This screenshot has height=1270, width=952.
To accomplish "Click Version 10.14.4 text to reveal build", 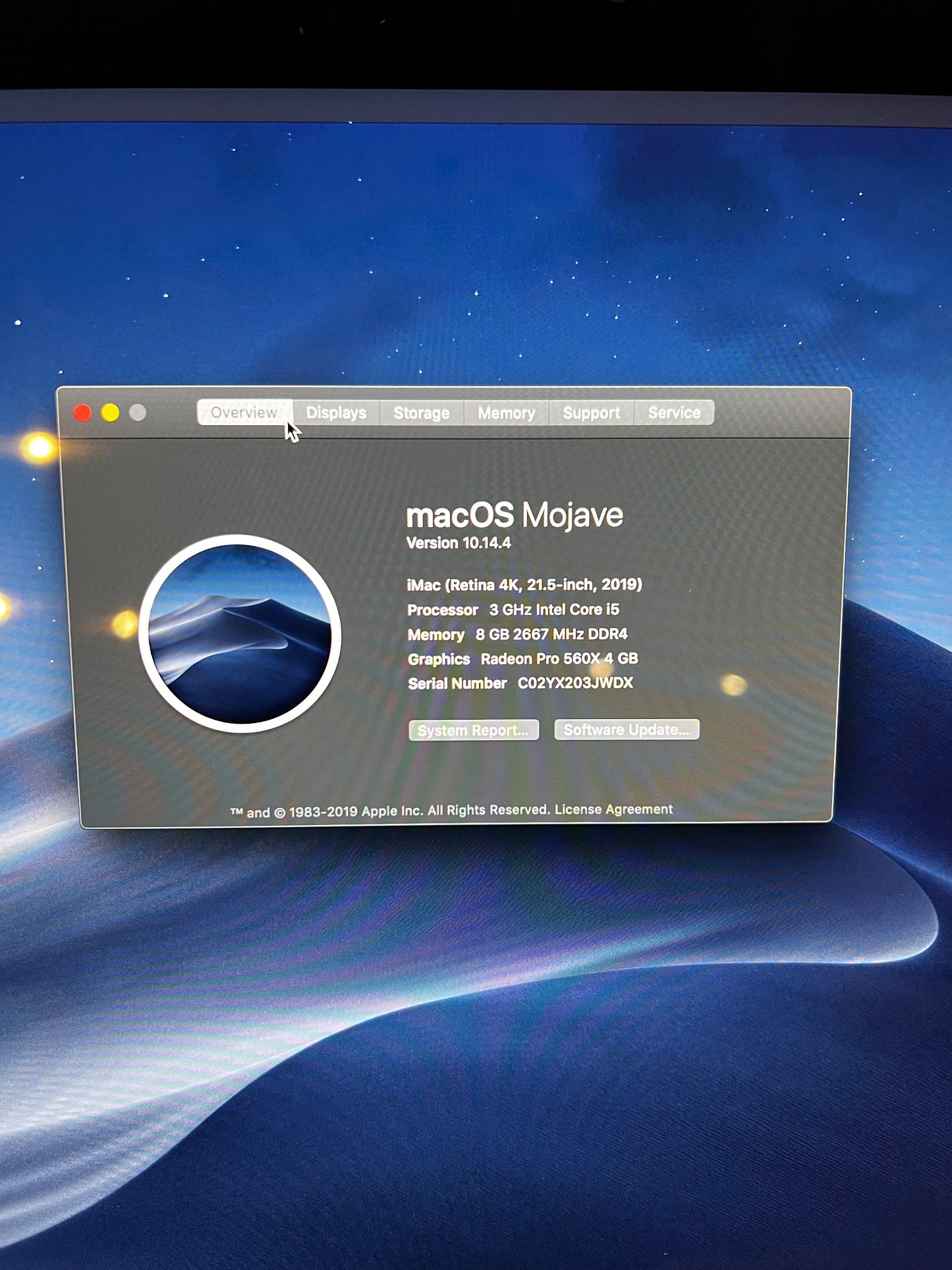I will 459,543.
